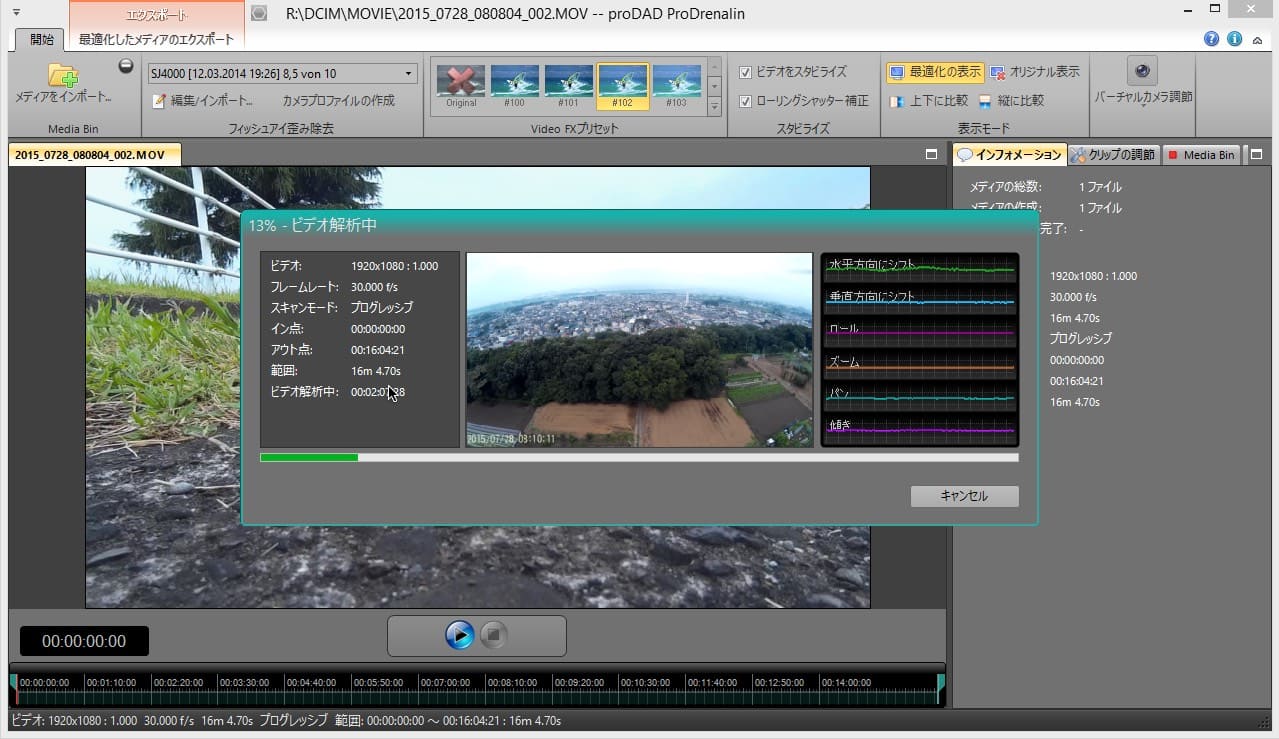The image size is (1279, 739).
Task: Select the Original display mode icon
Action: click(998, 72)
